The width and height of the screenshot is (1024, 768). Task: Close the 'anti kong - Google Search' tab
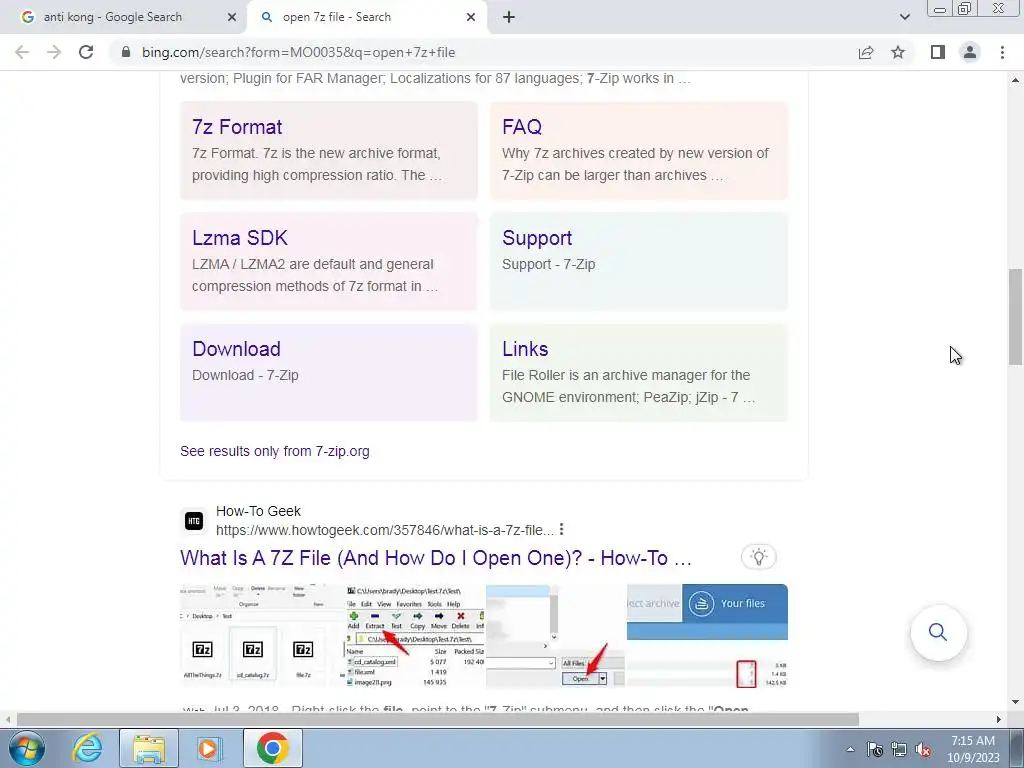[x=232, y=17]
